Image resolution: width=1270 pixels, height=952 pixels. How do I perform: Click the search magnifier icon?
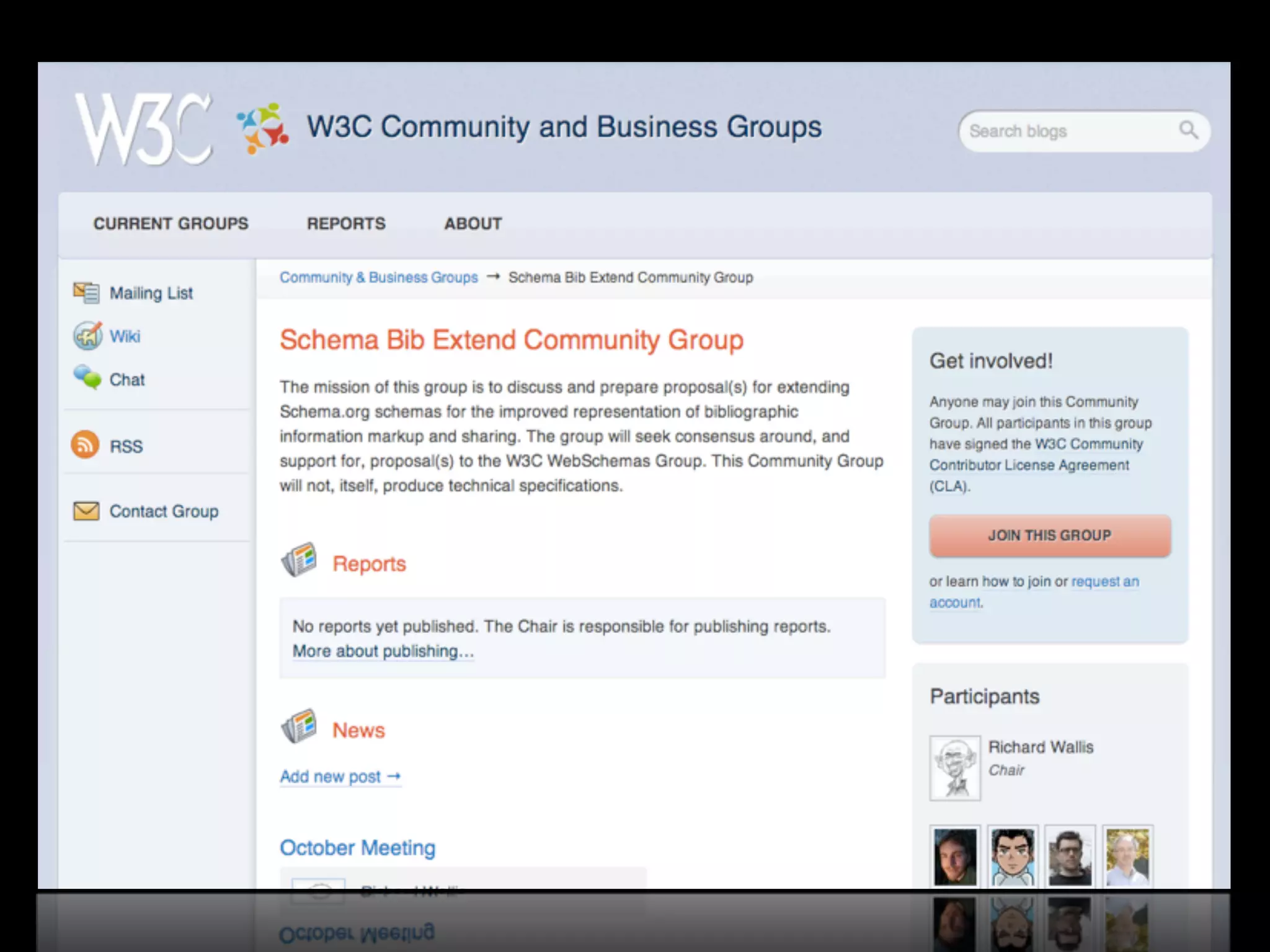click(x=1188, y=130)
